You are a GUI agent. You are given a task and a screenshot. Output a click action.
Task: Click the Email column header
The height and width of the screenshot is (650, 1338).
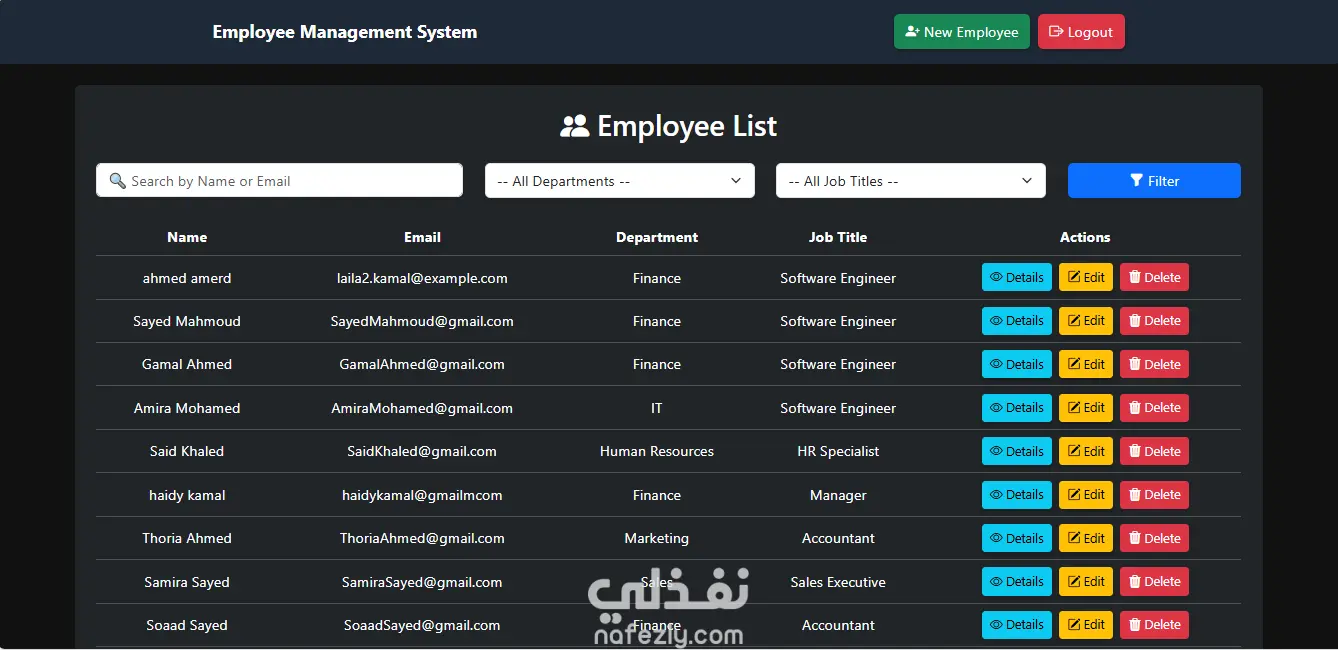point(422,237)
